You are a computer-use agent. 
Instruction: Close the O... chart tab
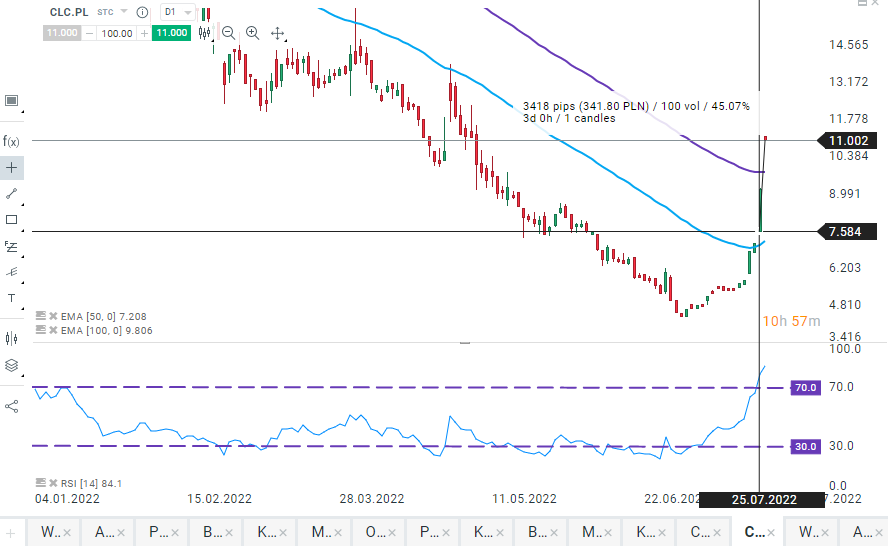pyautogui.click(x=392, y=533)
